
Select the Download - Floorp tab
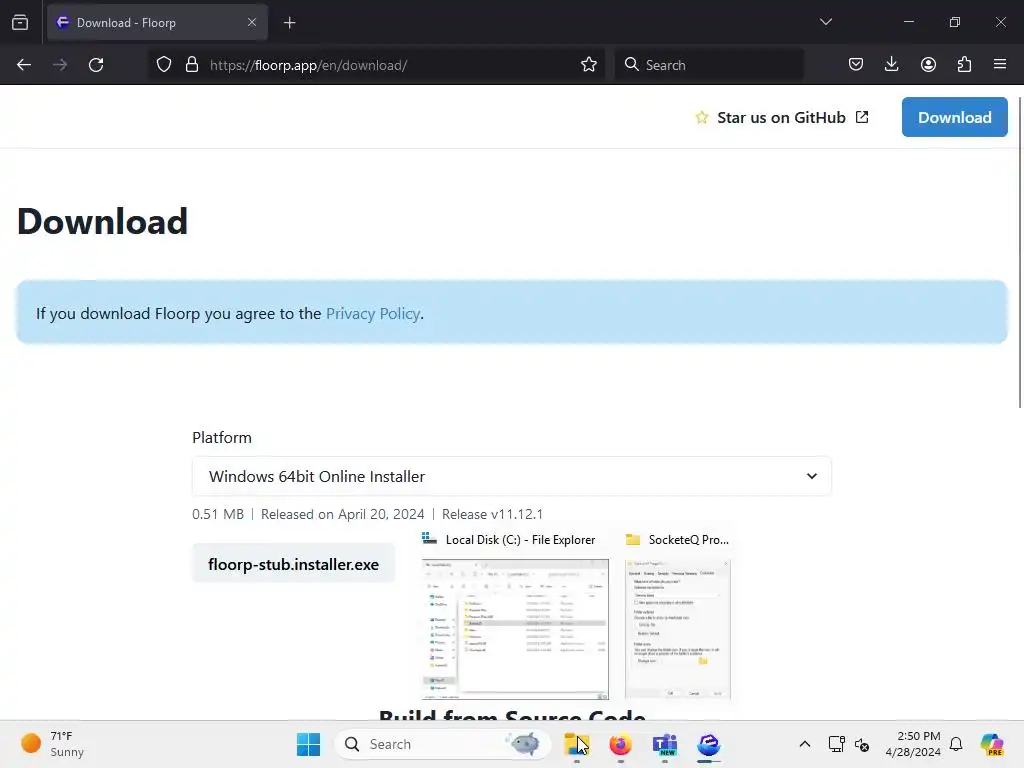157,22
